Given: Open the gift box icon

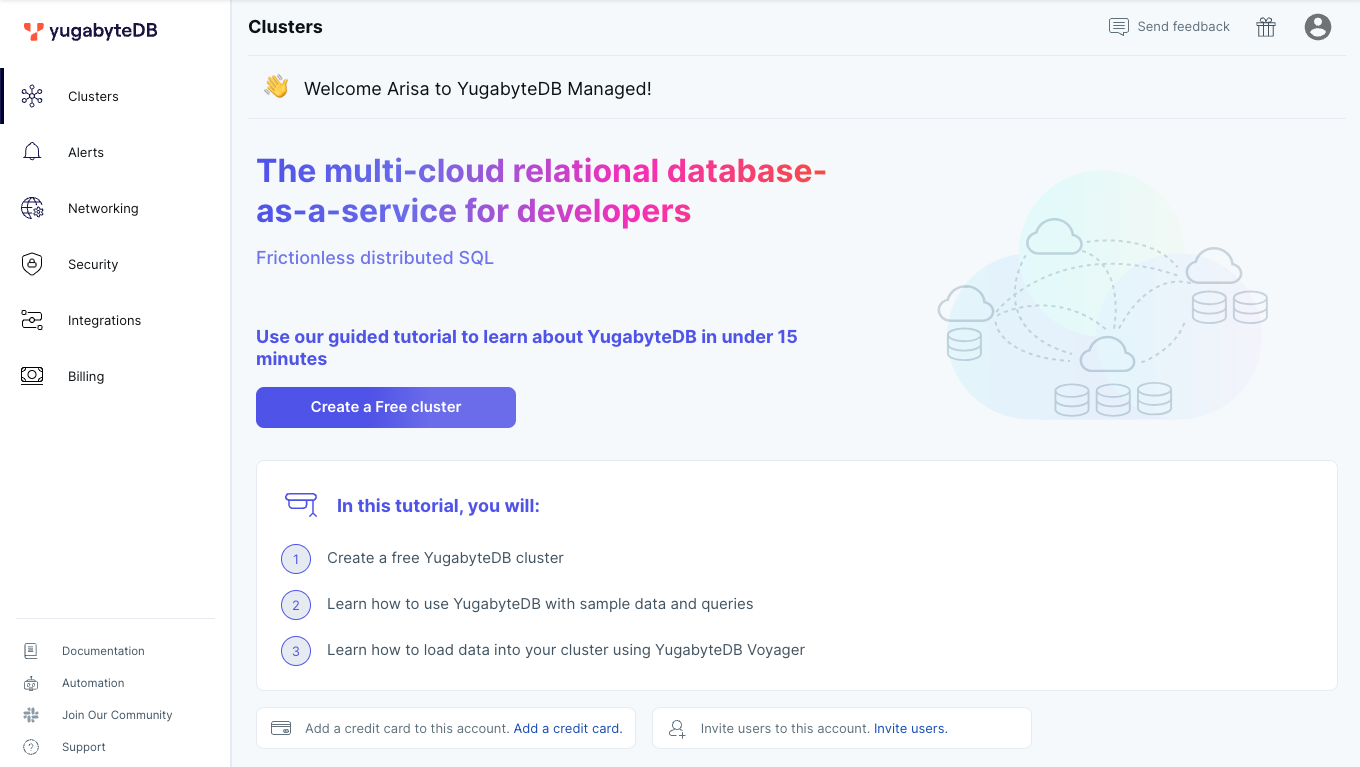Looking at the screenshot, I should click(1266, 27).
